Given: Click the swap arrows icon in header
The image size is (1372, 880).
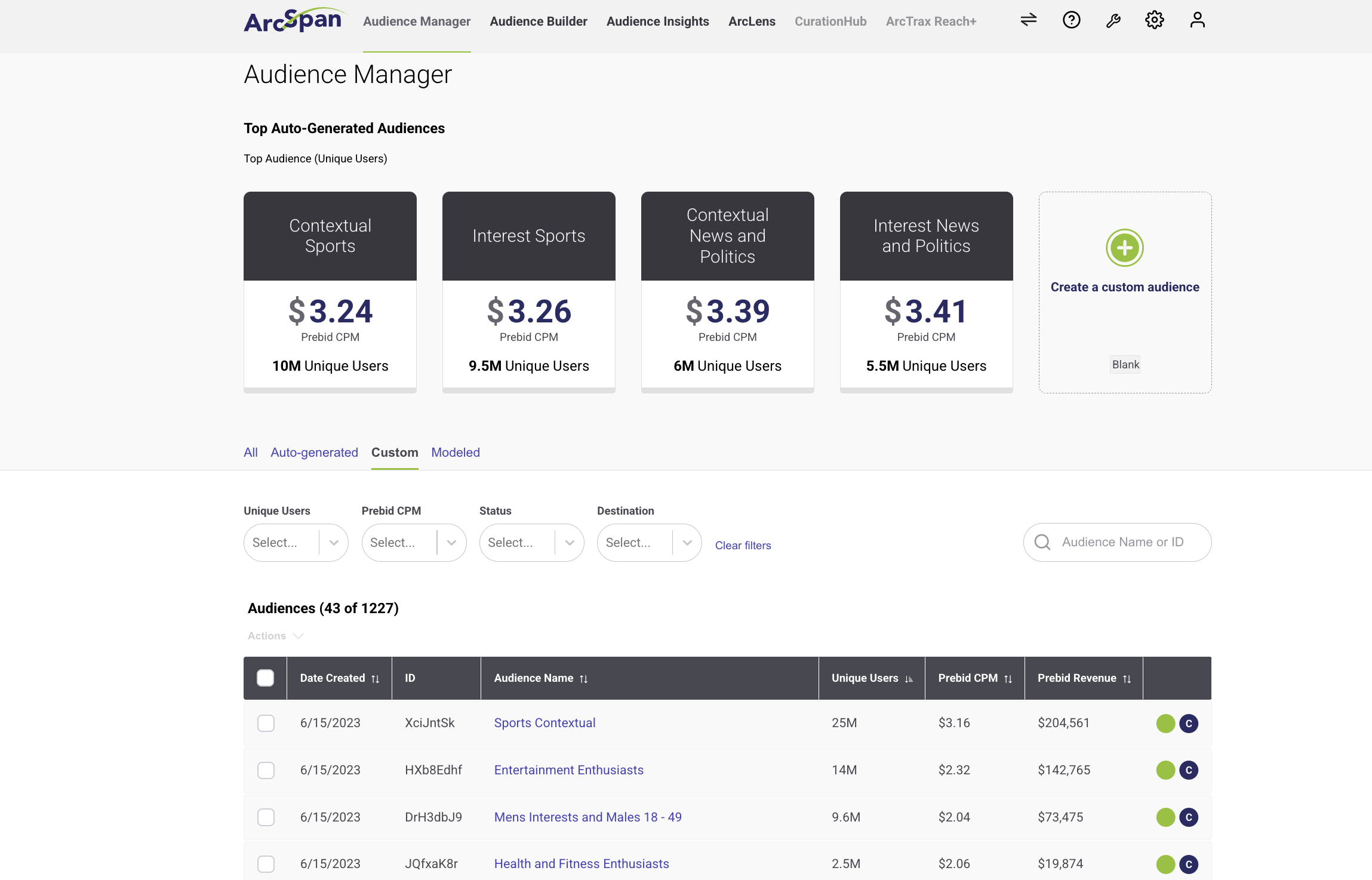Looking at the screenshot, I should (1028, 20).
